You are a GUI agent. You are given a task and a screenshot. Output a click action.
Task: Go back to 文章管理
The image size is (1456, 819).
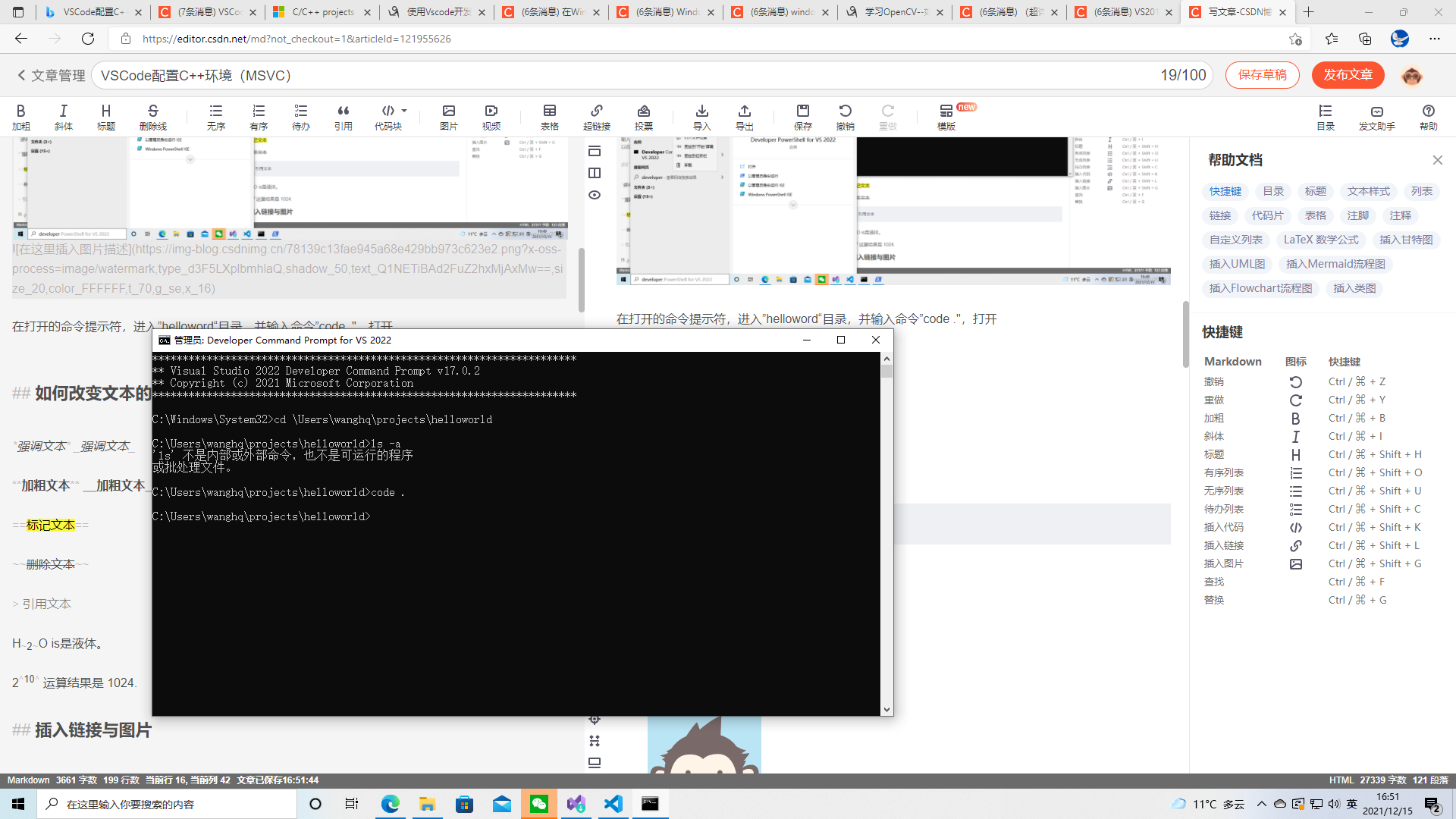coord(51,76)
